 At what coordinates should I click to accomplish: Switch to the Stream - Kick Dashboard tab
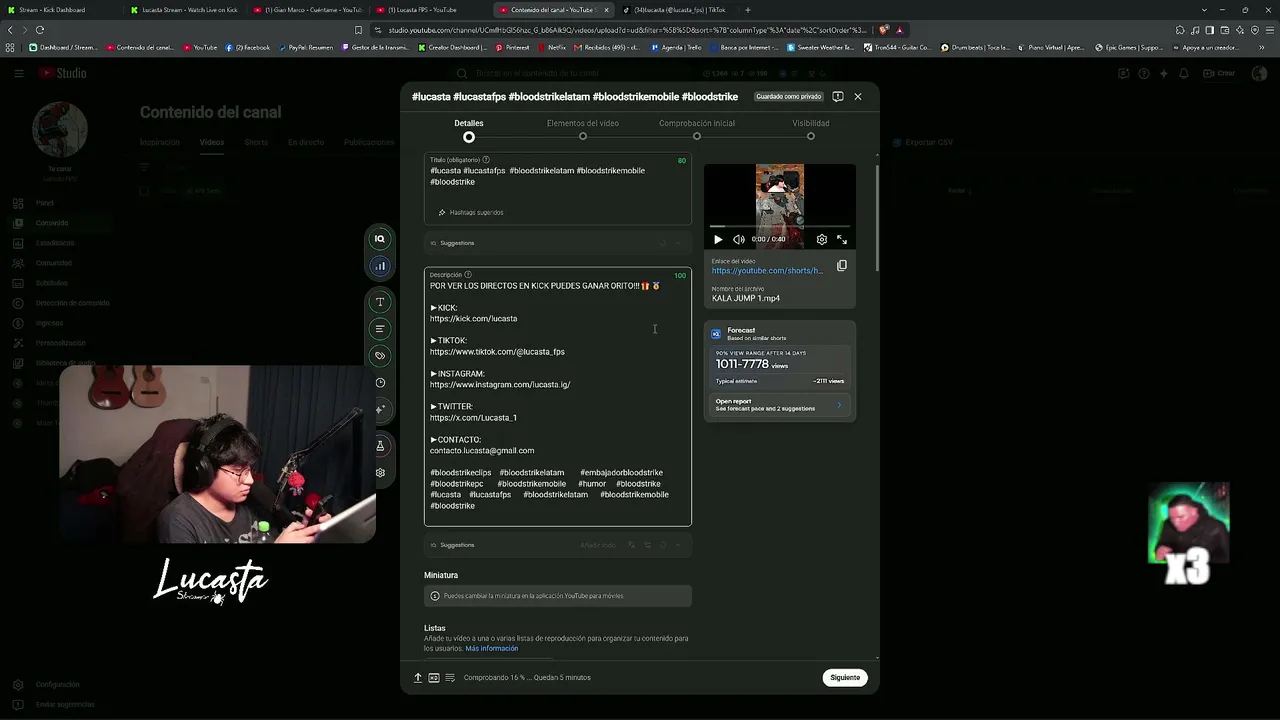(62, 10)
